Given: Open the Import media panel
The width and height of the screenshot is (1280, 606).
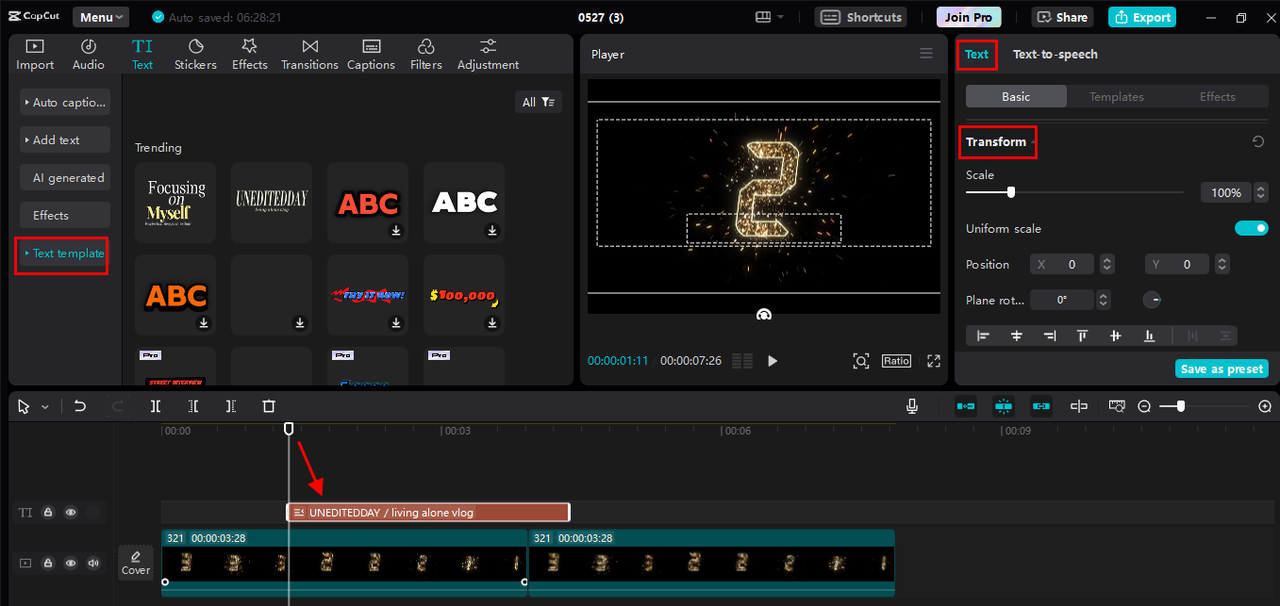Looking at the screenshot, I should pos(35,54).
